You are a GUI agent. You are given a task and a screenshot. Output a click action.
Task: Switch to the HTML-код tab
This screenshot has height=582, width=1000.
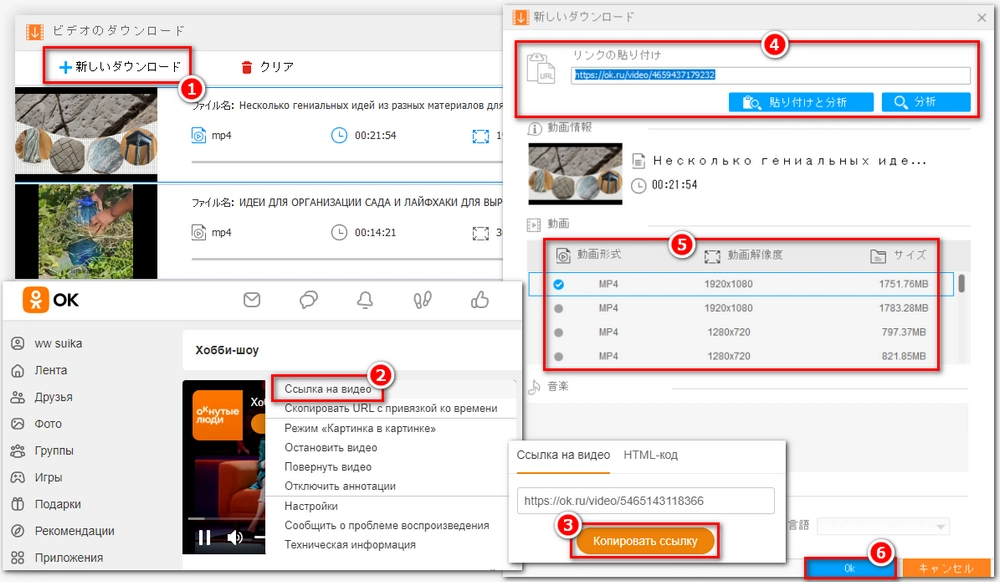coord(650,455)
